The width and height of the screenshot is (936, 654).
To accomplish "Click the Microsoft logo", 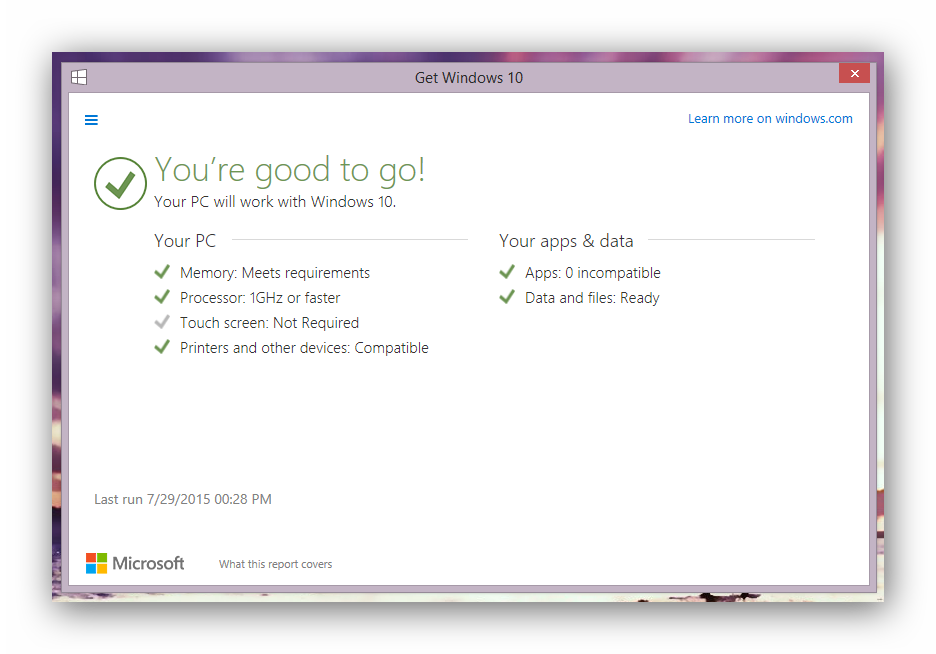I will click(135, 563).
